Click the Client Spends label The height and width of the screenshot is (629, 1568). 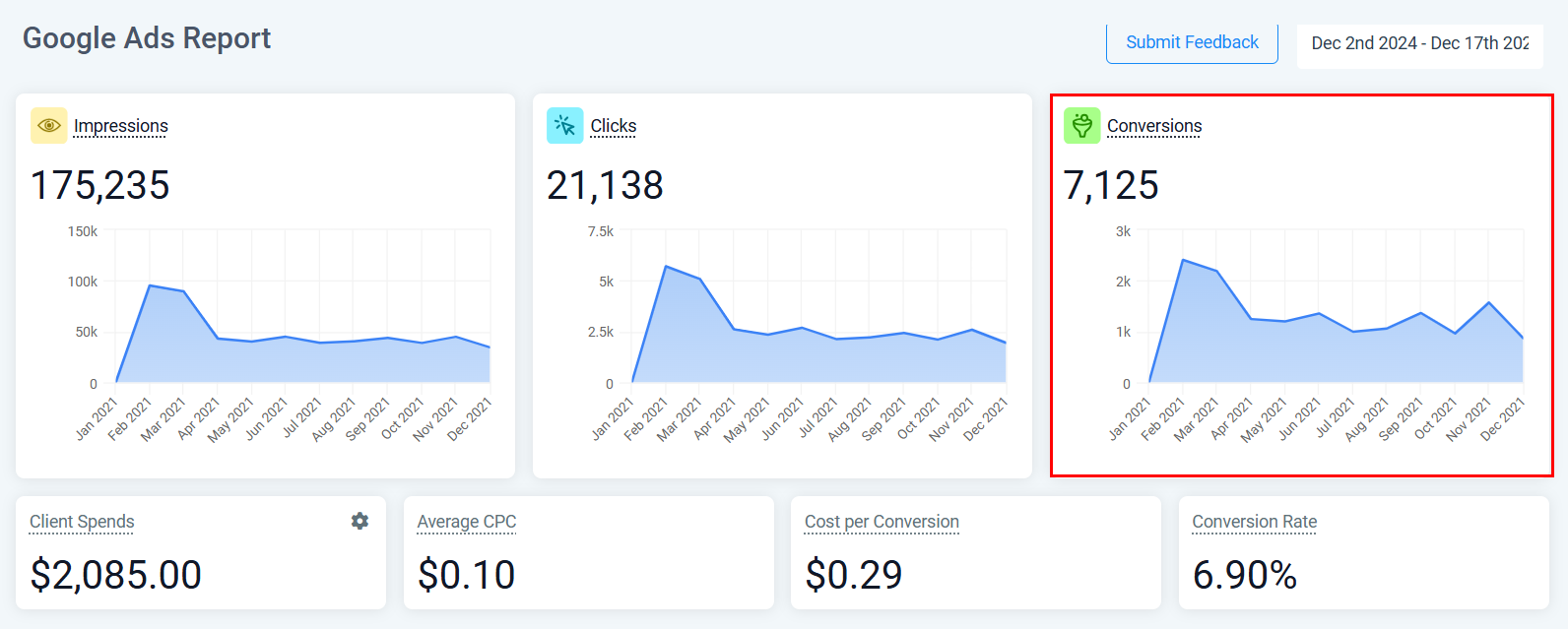tap(82, 522)
